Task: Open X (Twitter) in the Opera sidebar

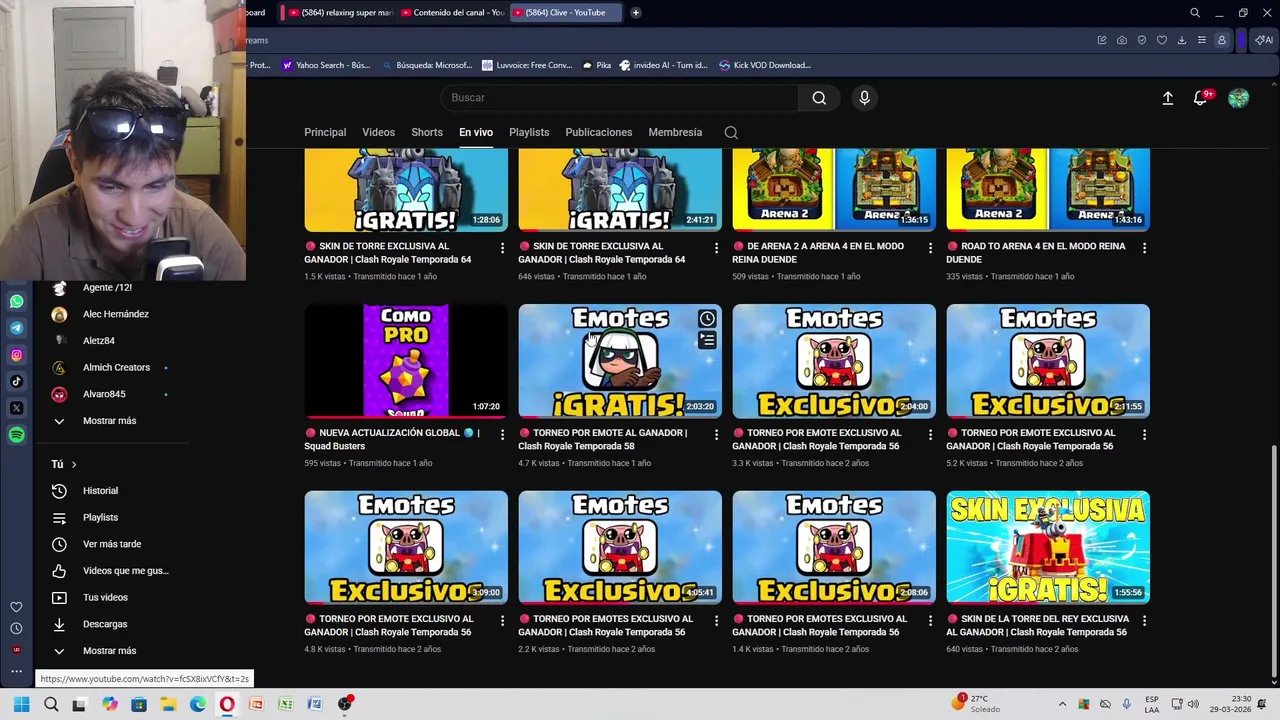Action: click(x=16, y=408)
